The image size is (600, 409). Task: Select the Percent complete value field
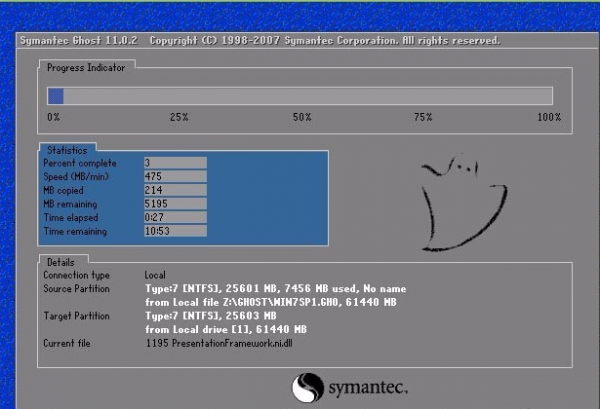(x=175, y=163)
